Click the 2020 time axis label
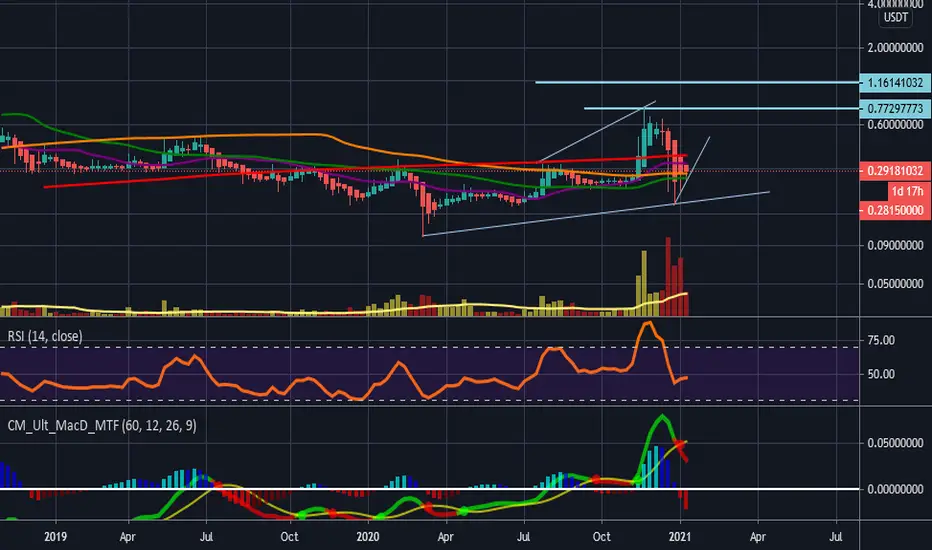 tap(368, 537)
